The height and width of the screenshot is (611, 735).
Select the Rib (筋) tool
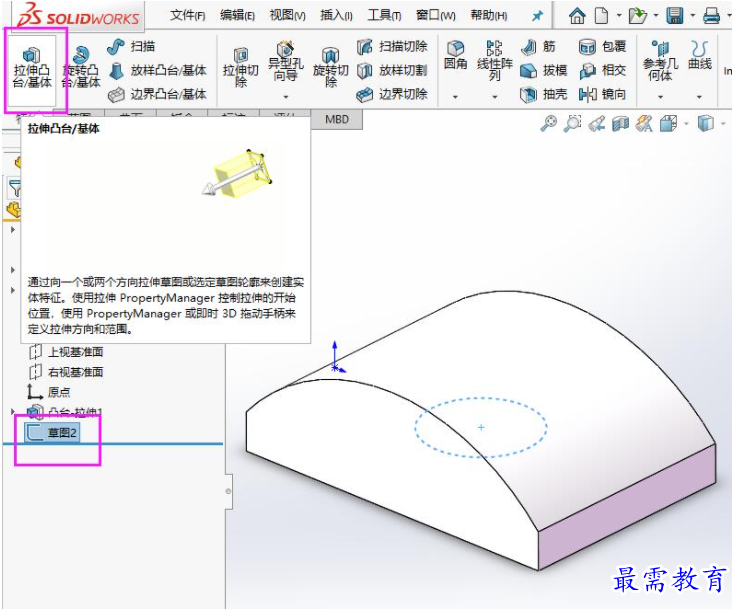coord(538,46)
